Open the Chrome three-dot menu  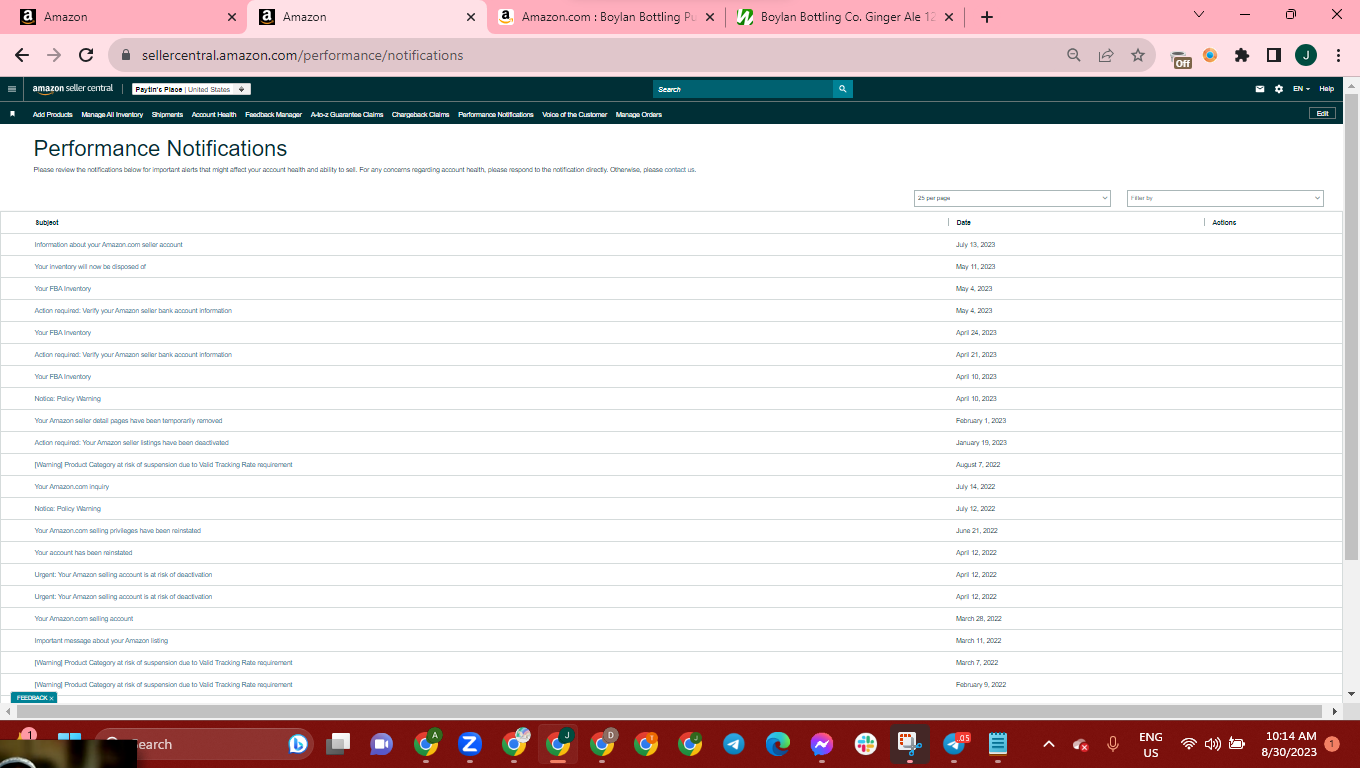click(1338, 55)
